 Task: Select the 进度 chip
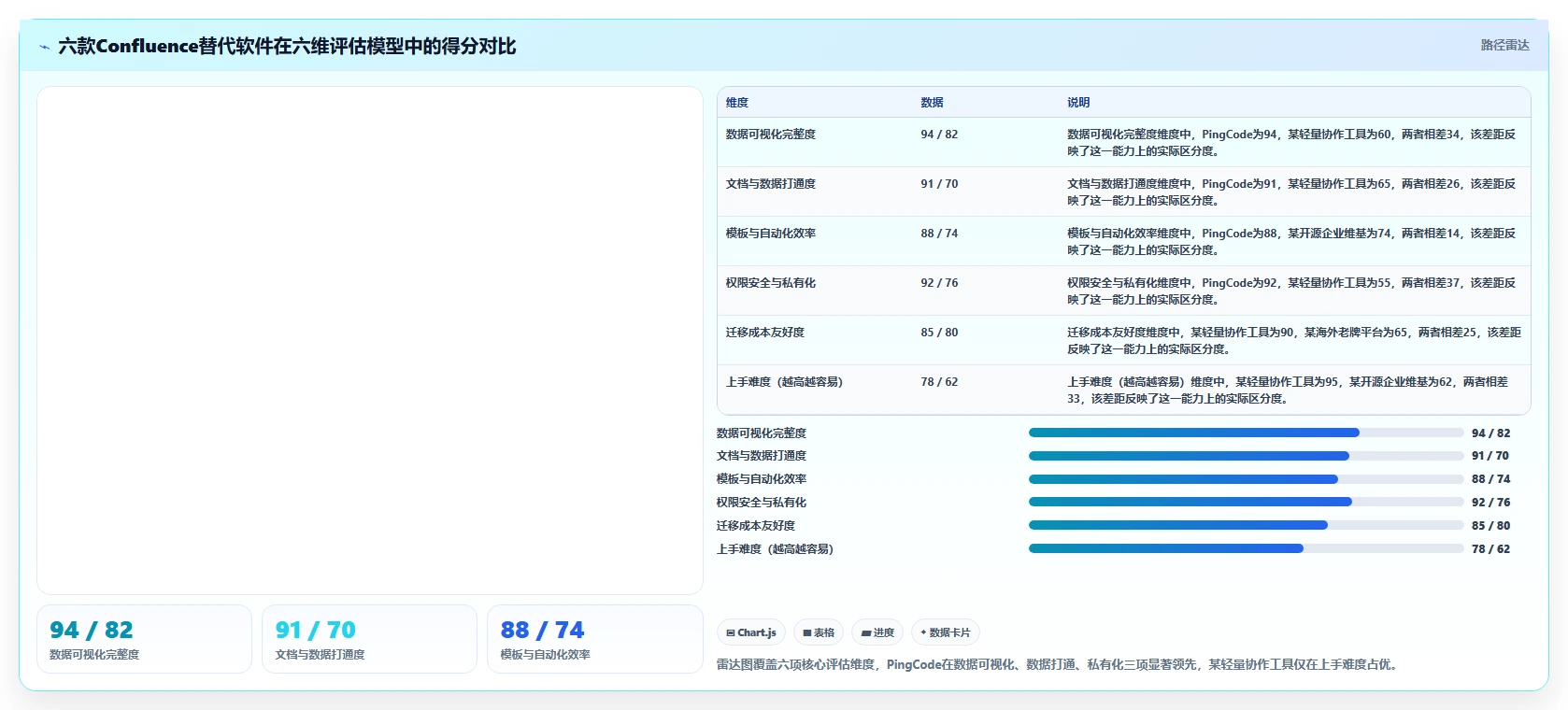[x=877, y=632]
